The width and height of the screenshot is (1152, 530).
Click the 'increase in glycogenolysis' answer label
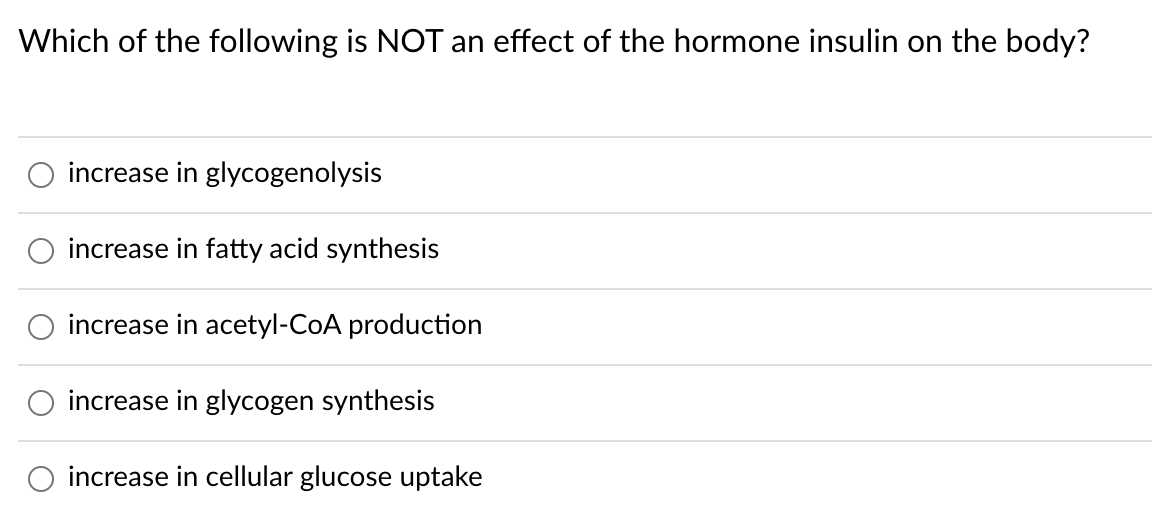click(x=225, y=173)
